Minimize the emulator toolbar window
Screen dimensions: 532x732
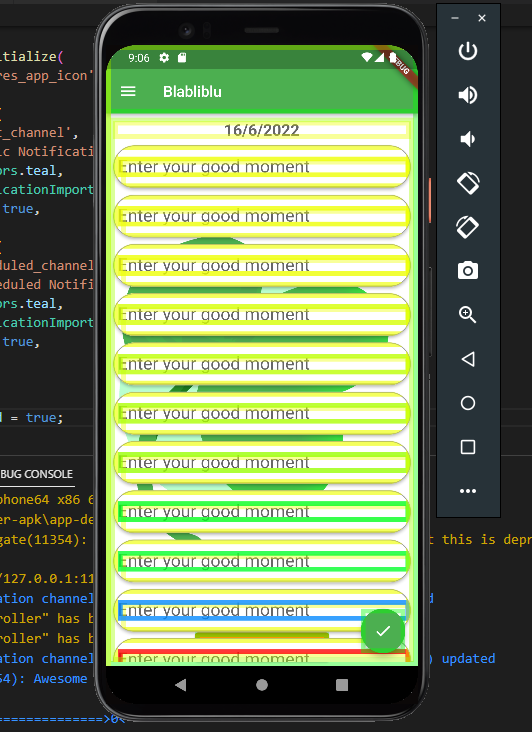pyautogui.click(x=455, y=18)
